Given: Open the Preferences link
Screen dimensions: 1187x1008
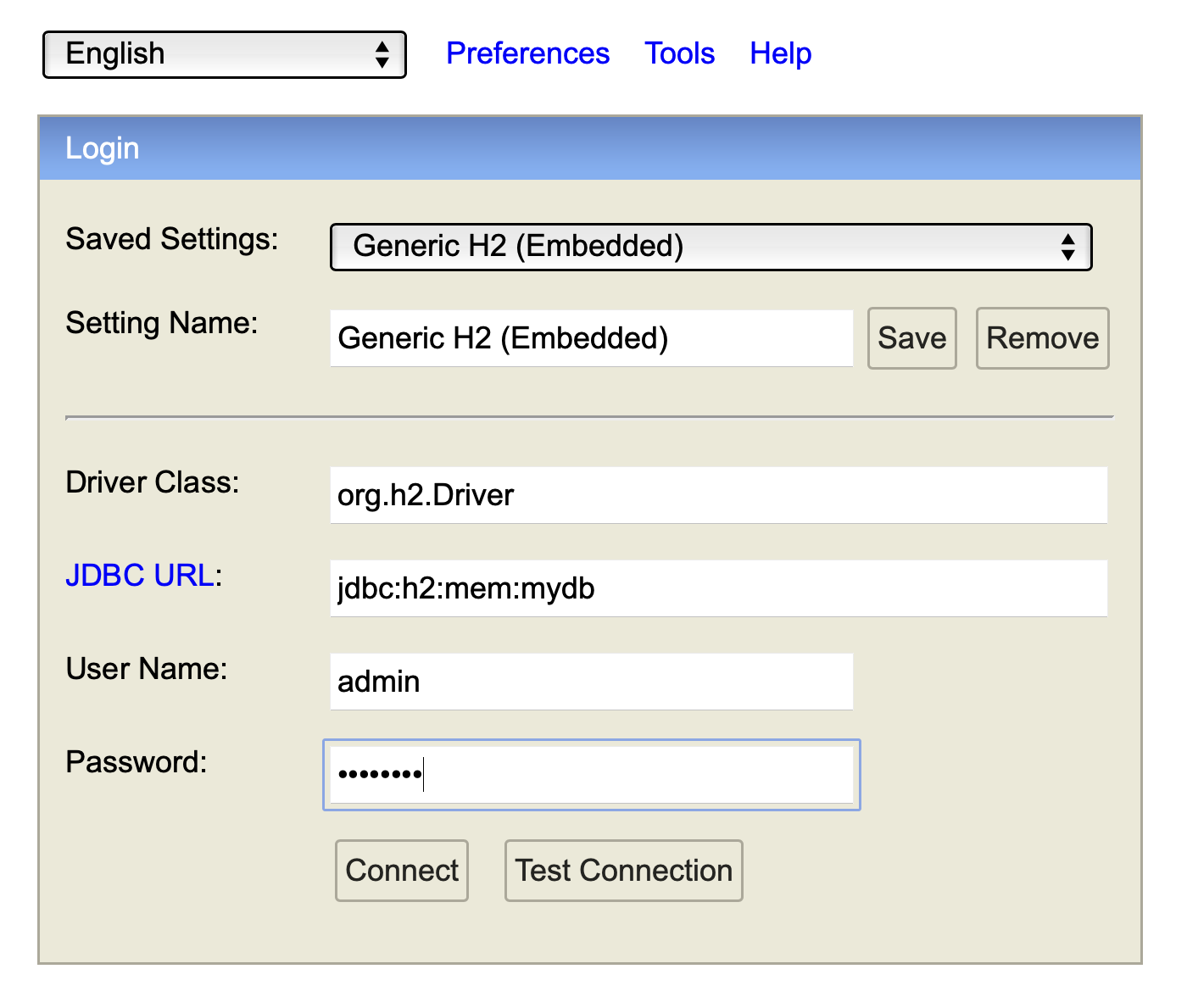Looking at the screenshot, I should [527, 53].
